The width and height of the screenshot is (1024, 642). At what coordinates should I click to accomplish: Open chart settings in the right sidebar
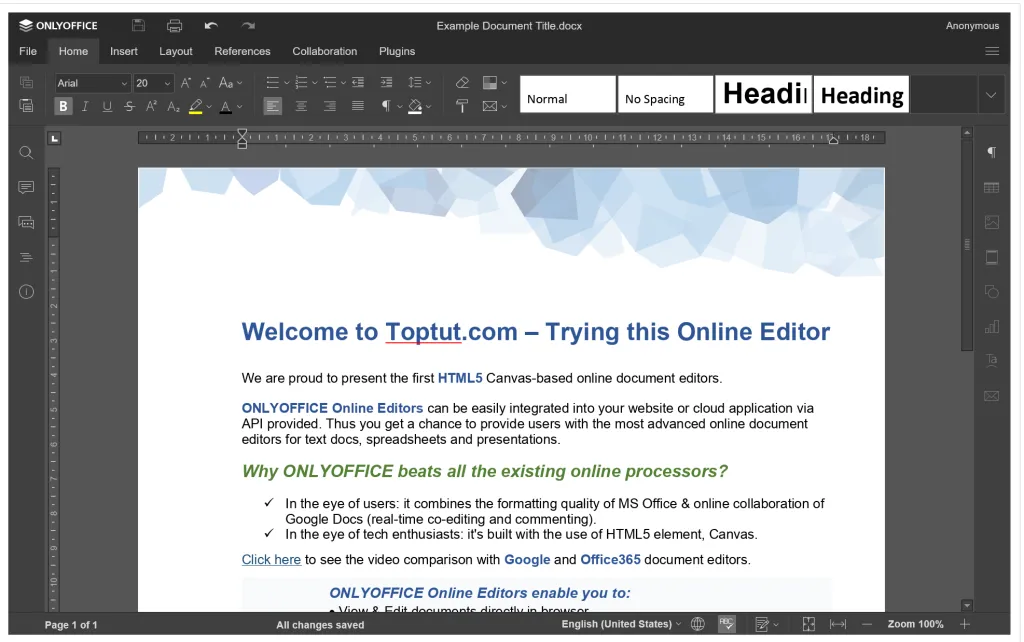click(x=991, y=326)
